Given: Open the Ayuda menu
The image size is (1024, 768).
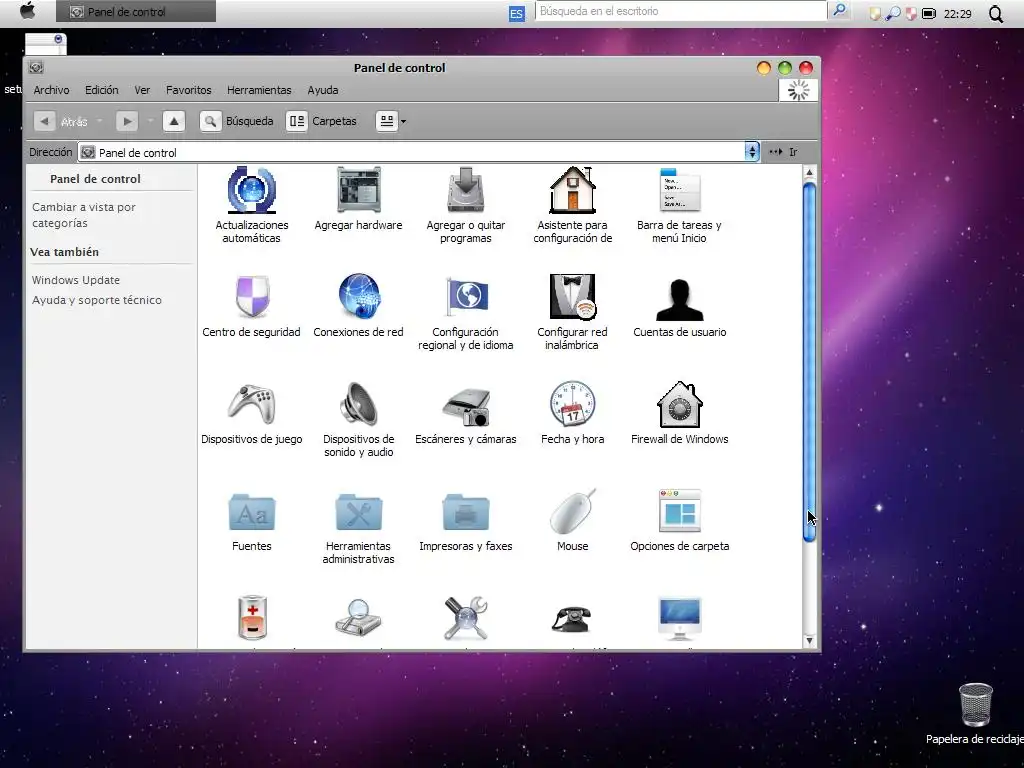Looking at the screenshot, I should point(323,90).
